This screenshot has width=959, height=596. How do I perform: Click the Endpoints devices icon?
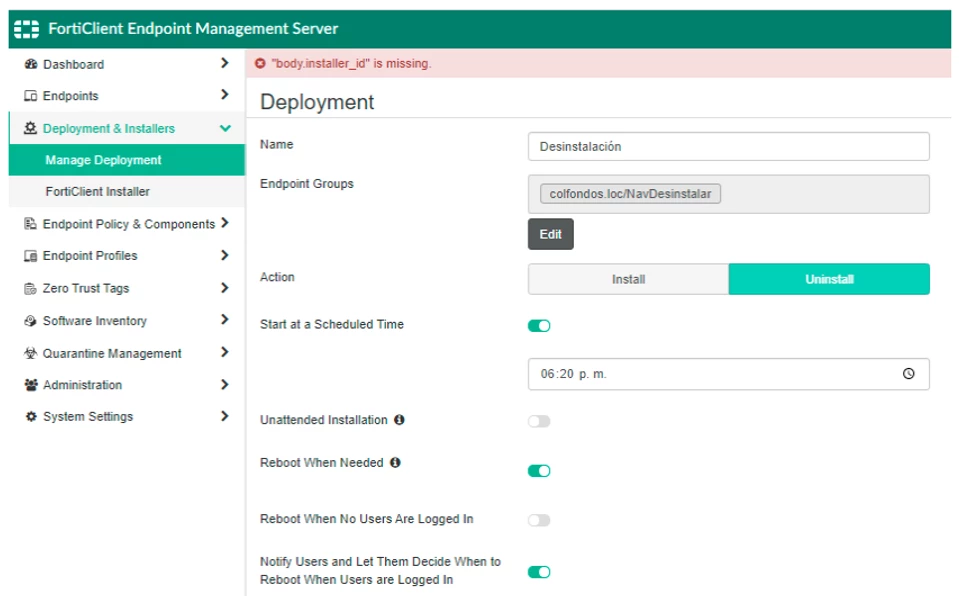[31, 96]
